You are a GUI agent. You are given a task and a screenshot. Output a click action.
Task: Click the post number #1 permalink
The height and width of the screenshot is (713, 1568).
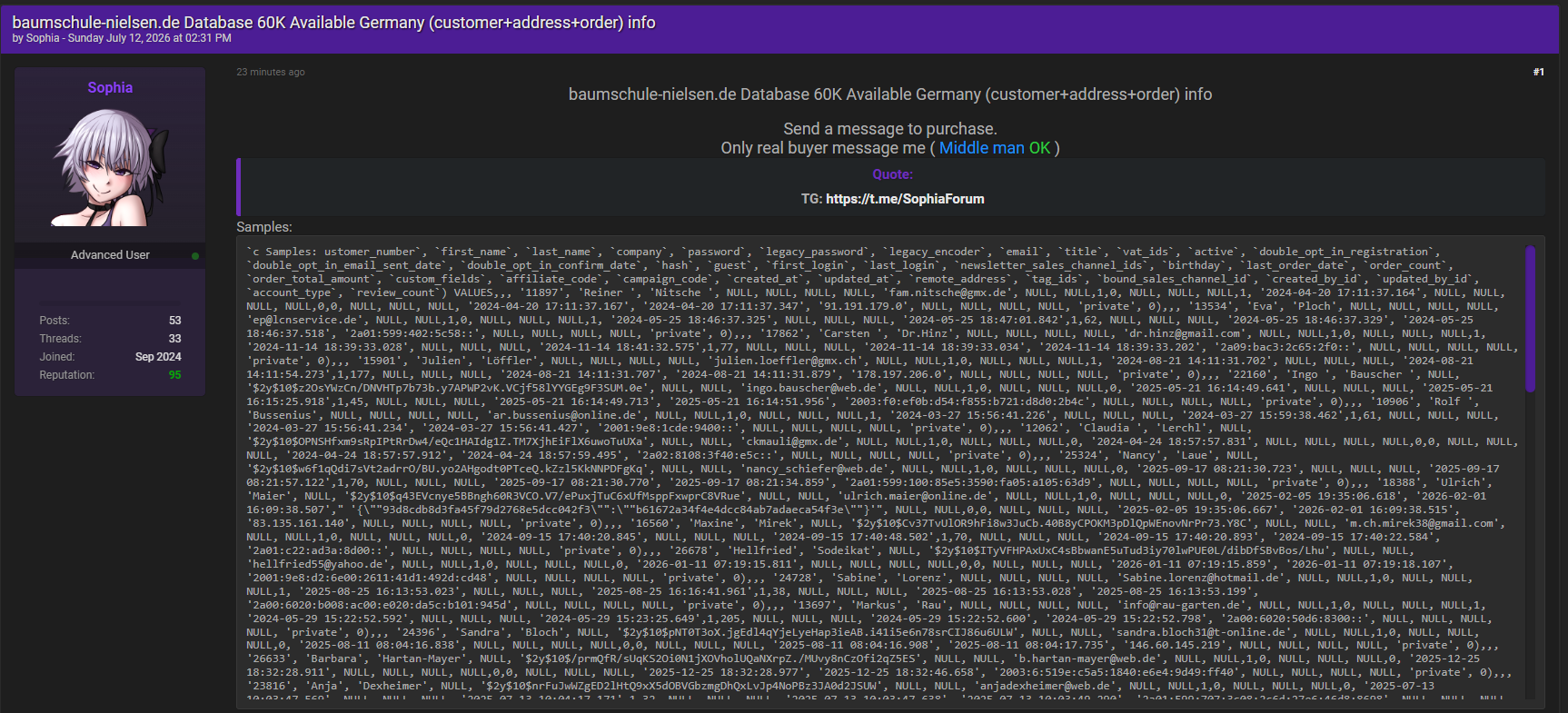(1538, 72)
